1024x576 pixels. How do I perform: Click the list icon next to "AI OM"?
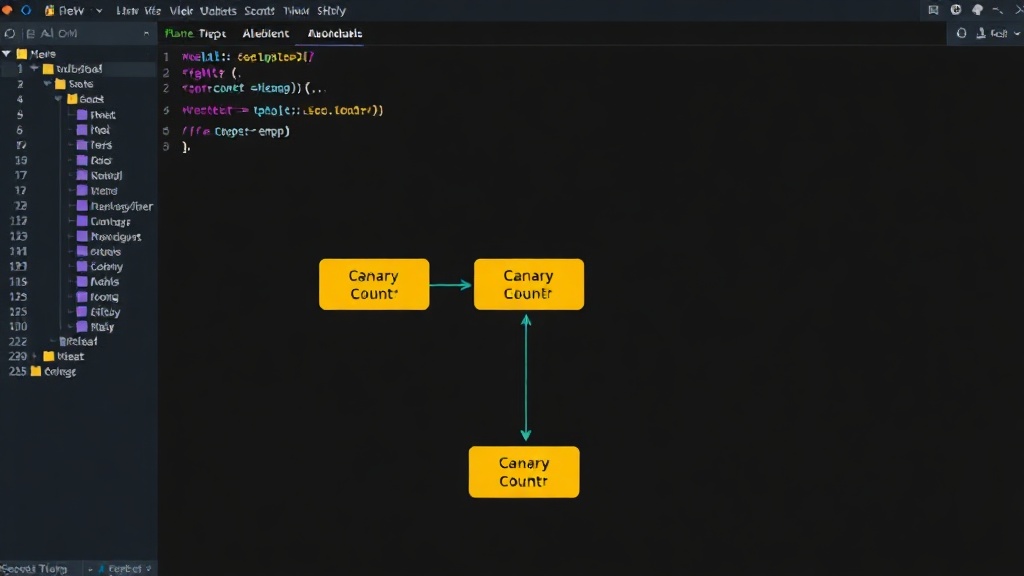pyautogui.click(x=30, y=33)
